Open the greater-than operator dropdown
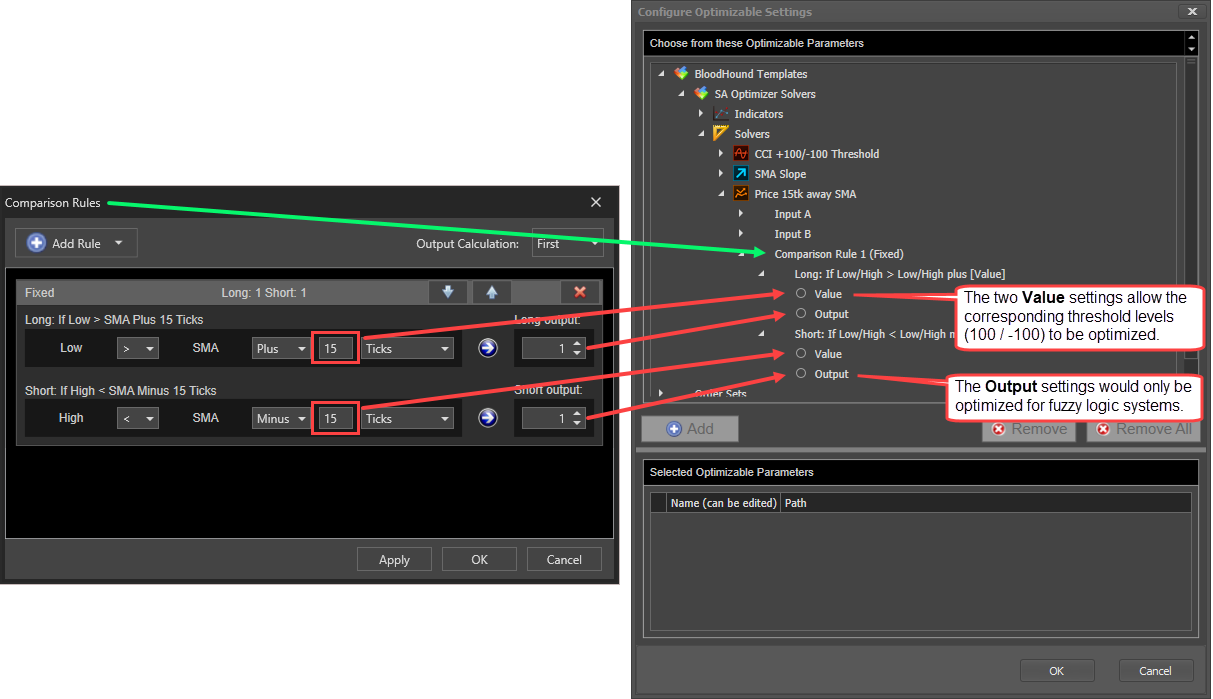Screen dimensions: 1213x699 point(138,348)
